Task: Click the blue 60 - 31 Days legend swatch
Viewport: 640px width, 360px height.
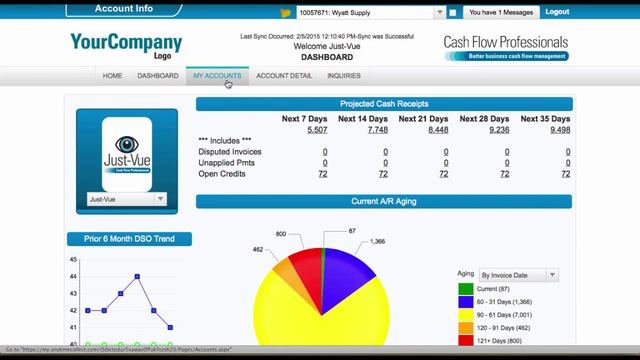Action: coord(466,302)
